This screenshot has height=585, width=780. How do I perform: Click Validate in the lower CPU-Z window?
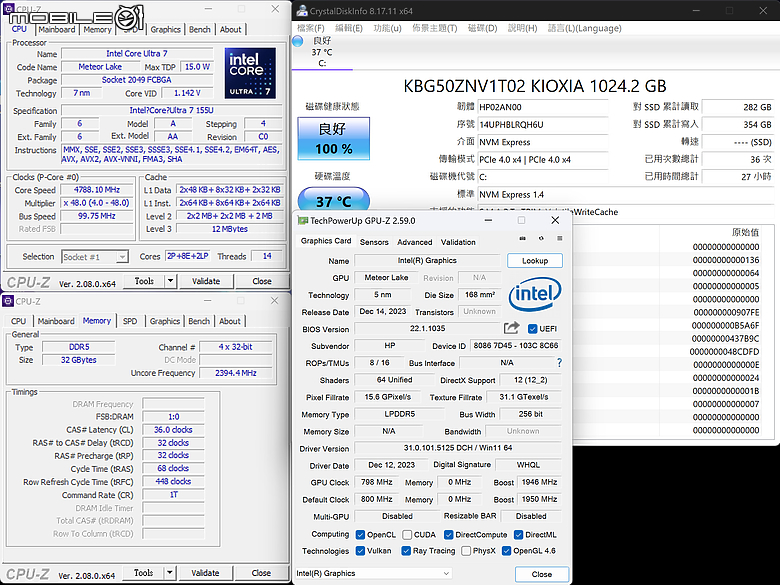click(x=205, y=573)
